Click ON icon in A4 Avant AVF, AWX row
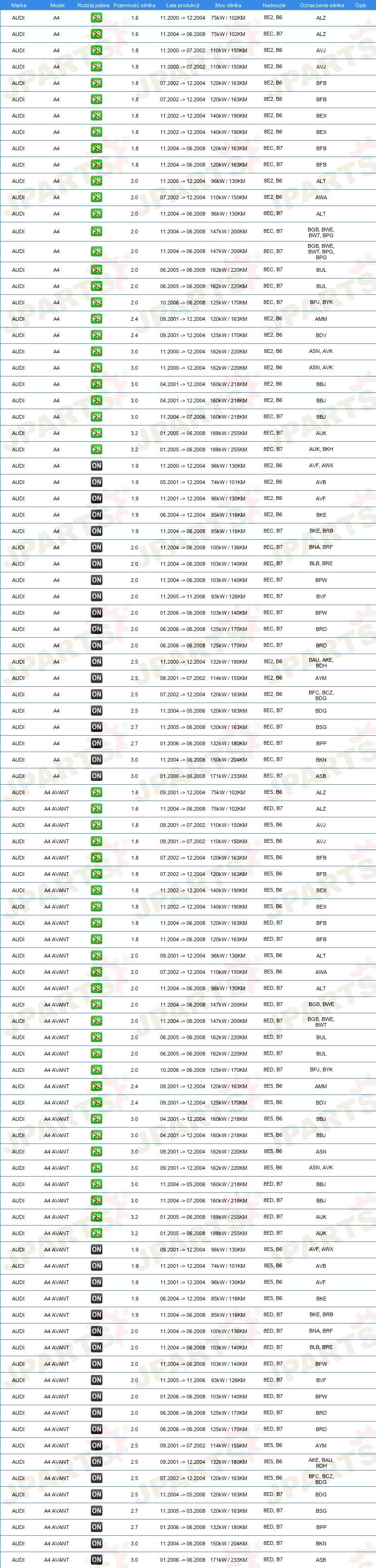The image size is (376, 1568). pos(96,1249)
